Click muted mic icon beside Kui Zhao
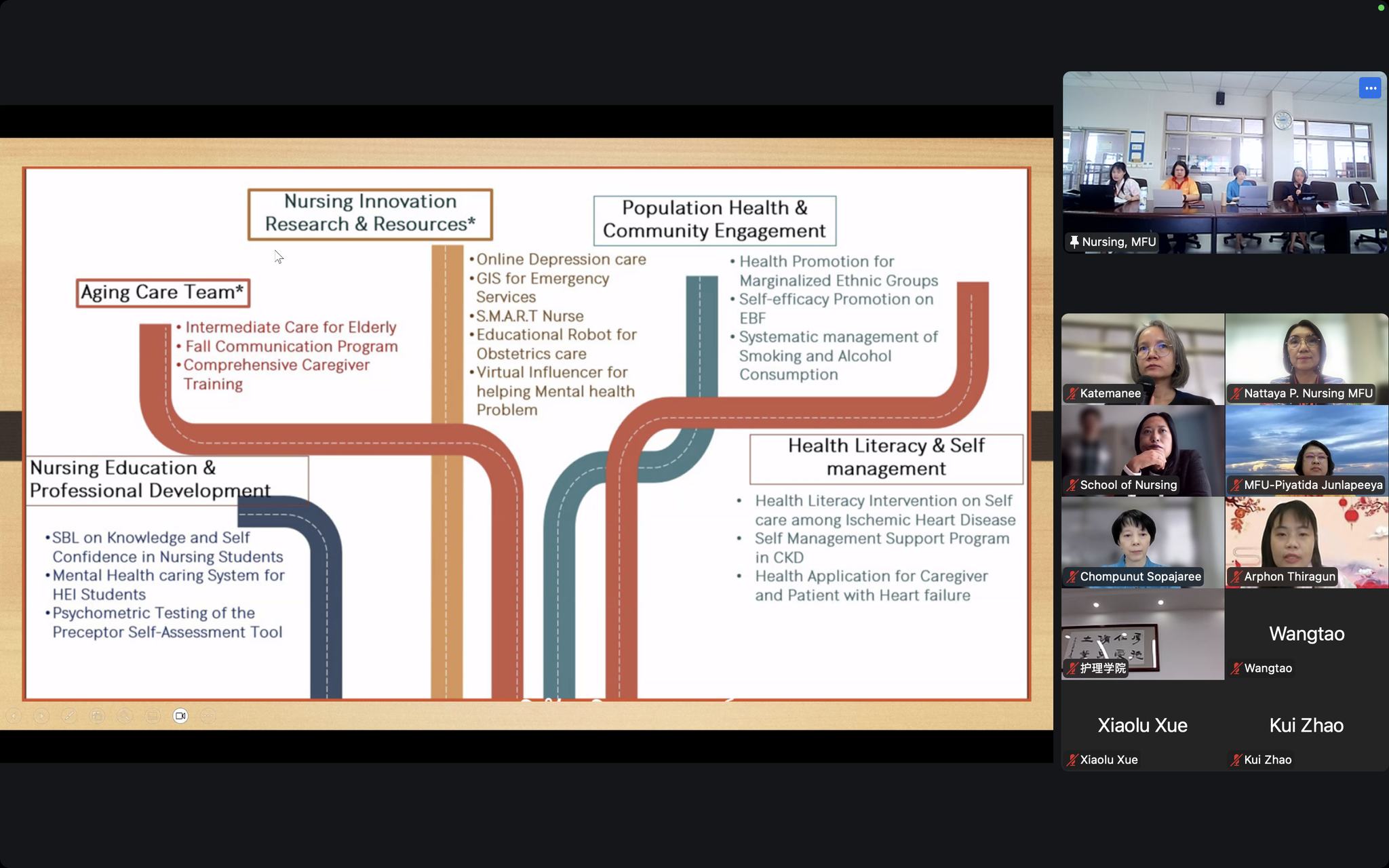1389x868 pixels. [x=1236, y=759]
